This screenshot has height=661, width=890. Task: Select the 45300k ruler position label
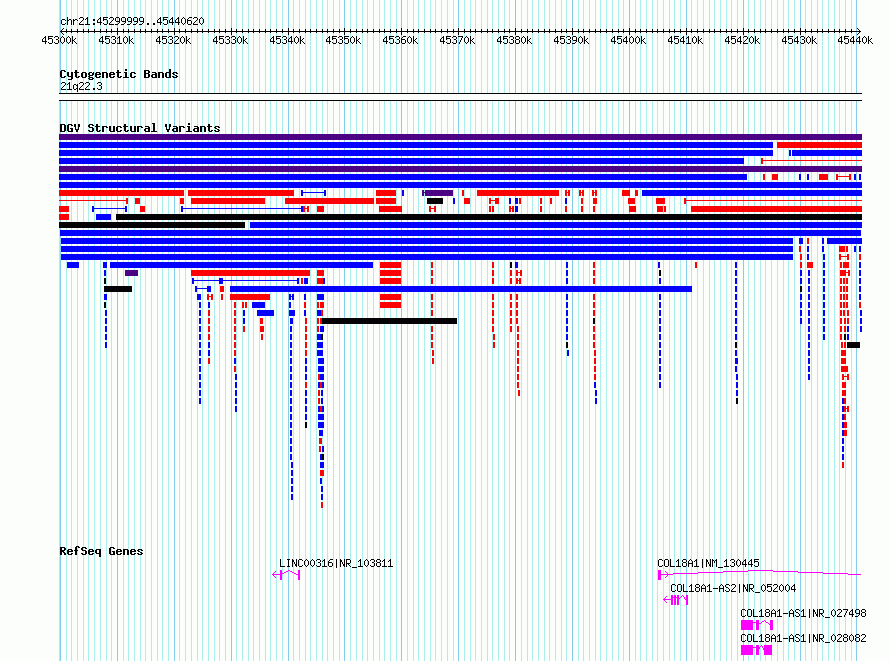[59, 40]
